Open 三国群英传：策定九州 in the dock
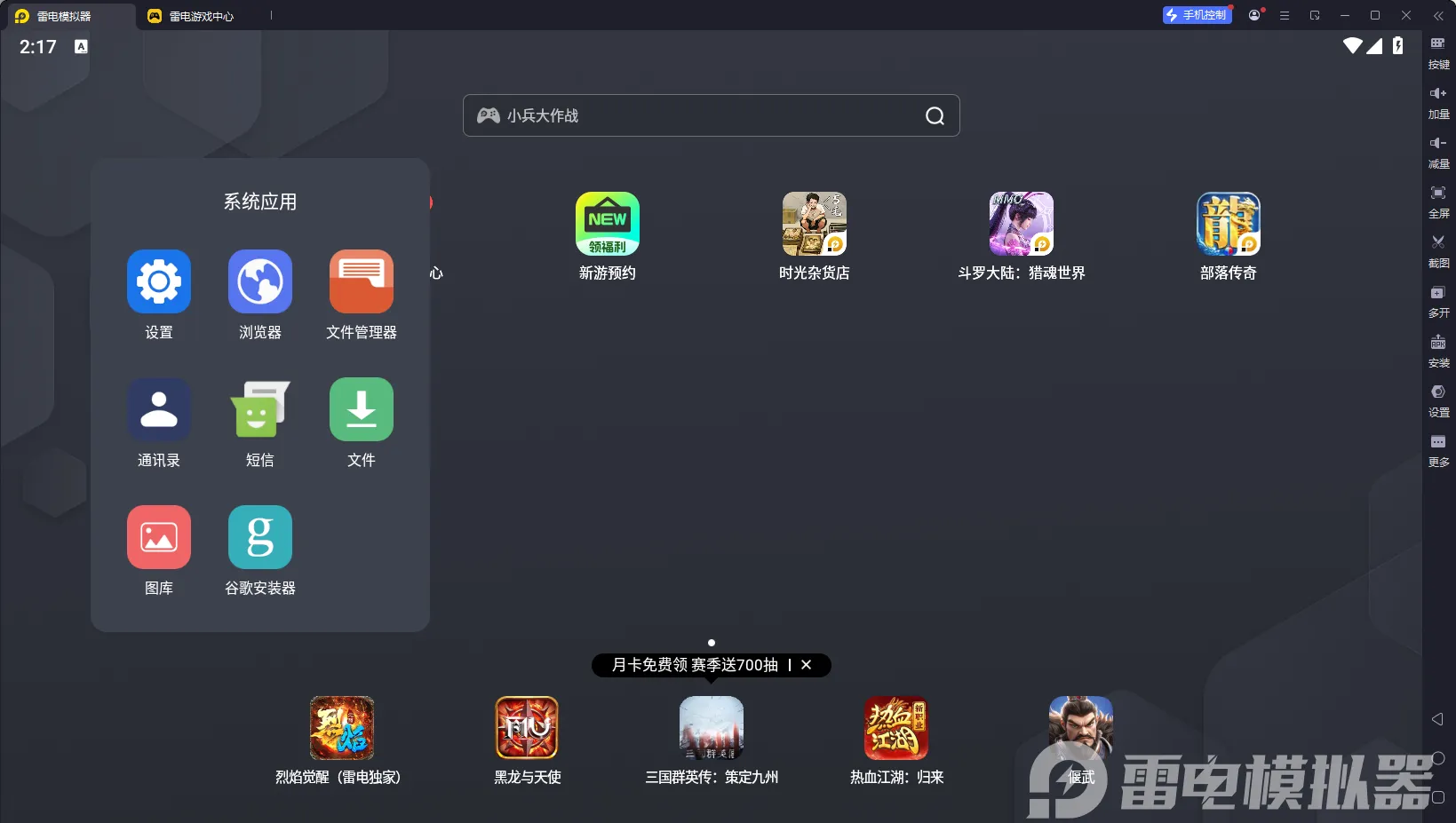Viewport: 1456px width, 823px height. click(x=712, y=728)
